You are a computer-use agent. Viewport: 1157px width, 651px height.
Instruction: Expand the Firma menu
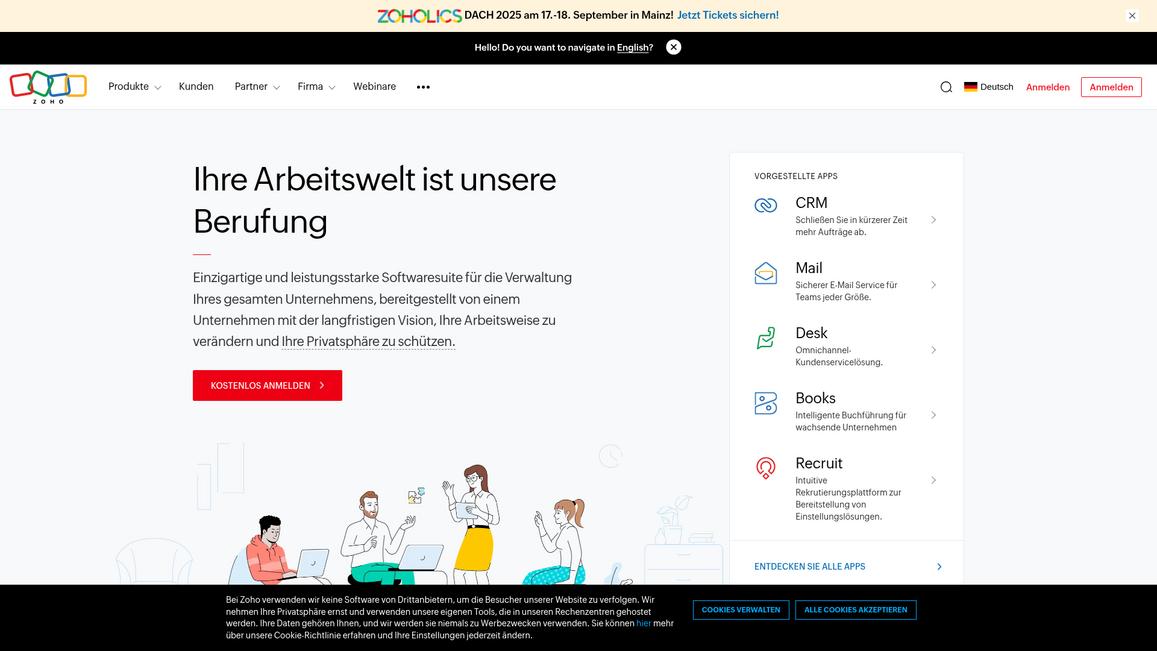pyautogui.click(x=316, y=86)
